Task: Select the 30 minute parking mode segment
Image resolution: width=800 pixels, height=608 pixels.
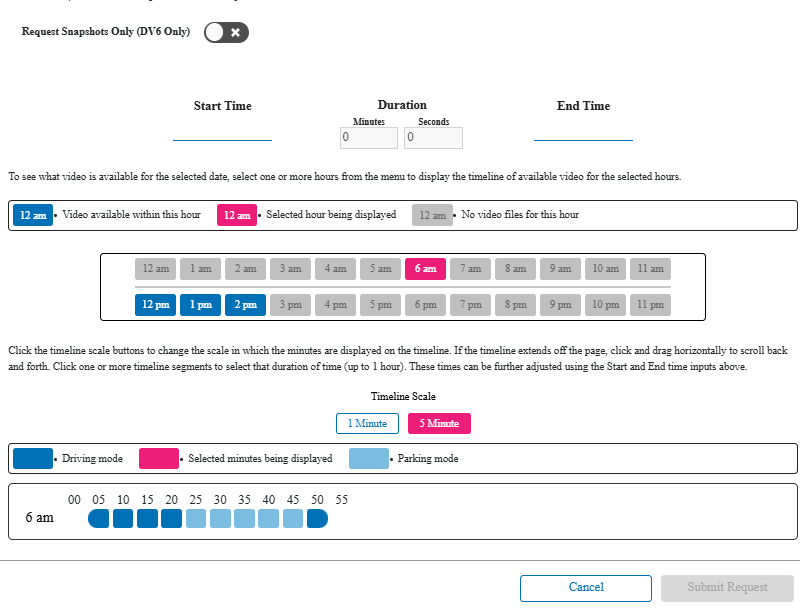Action: click(244, 518)
